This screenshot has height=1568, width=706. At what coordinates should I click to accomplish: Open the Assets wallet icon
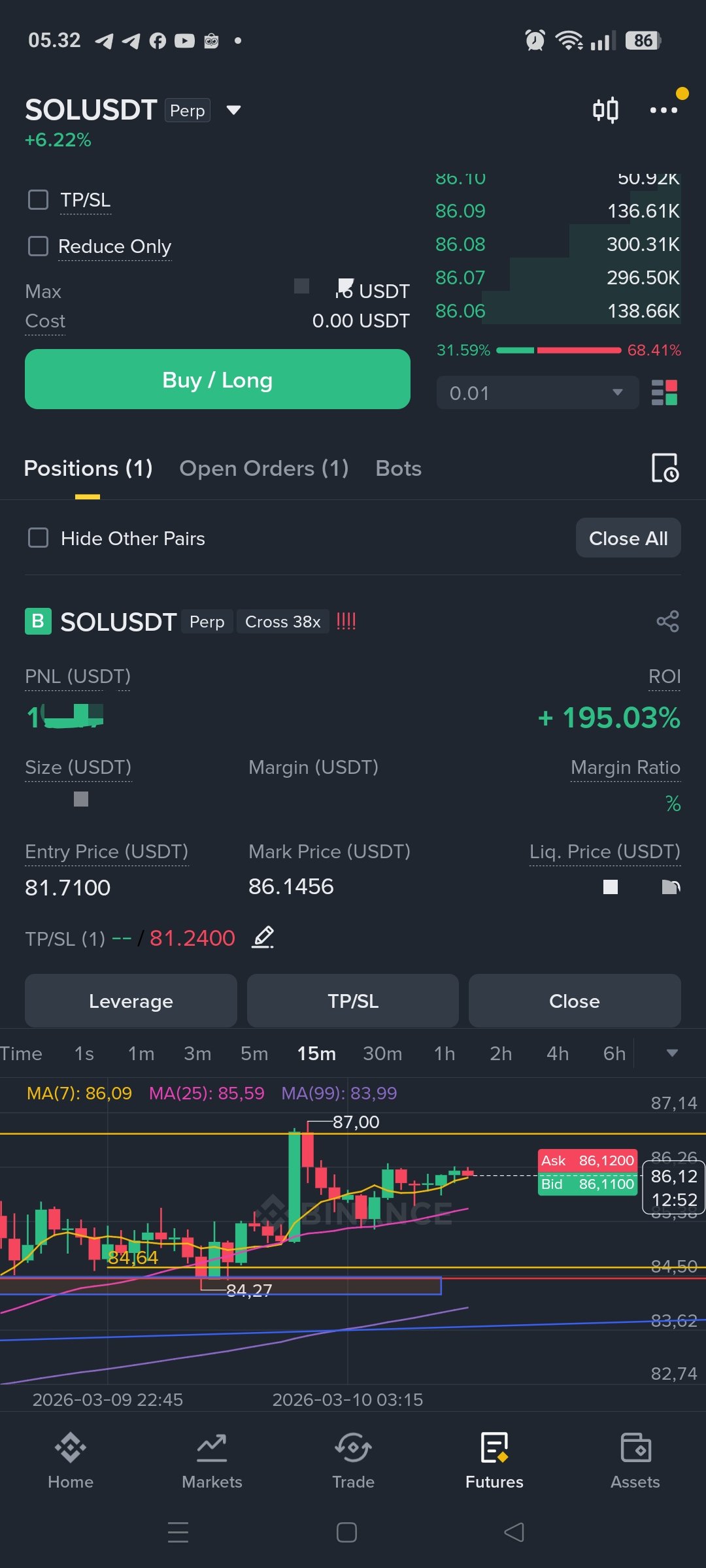click(x=635, y=1448)
